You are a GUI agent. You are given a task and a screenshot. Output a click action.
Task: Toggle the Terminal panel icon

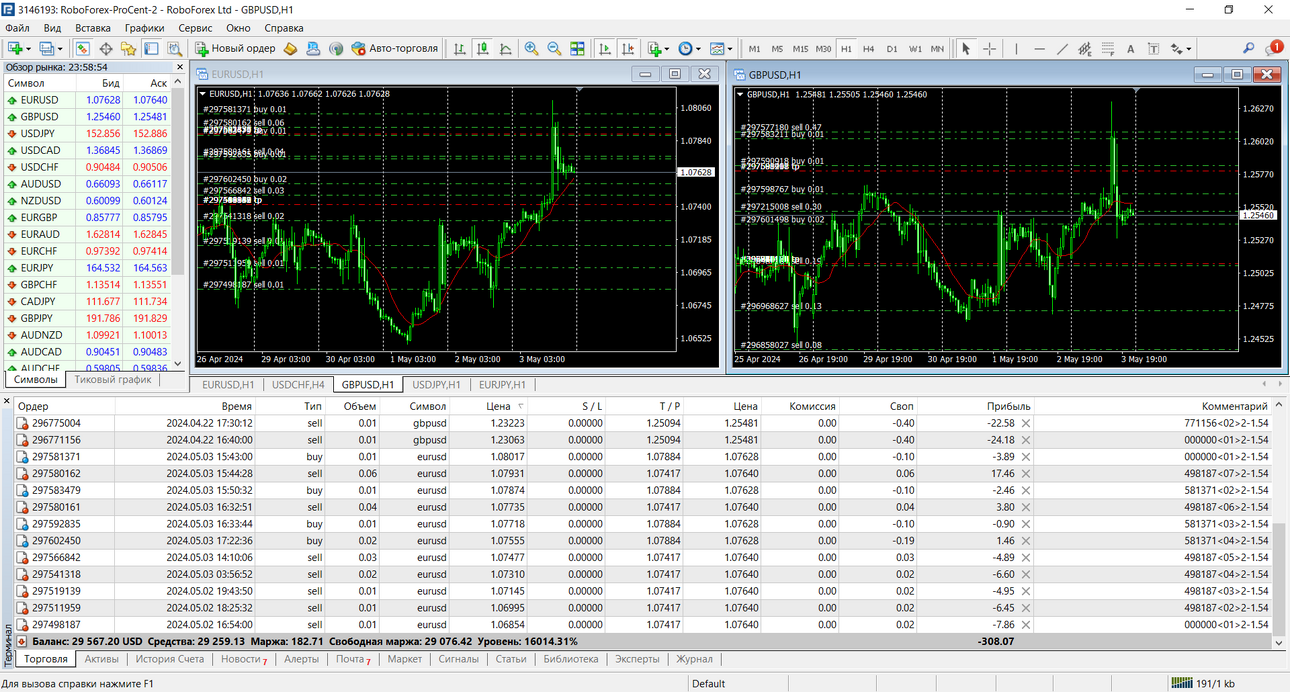pos(152,48)
